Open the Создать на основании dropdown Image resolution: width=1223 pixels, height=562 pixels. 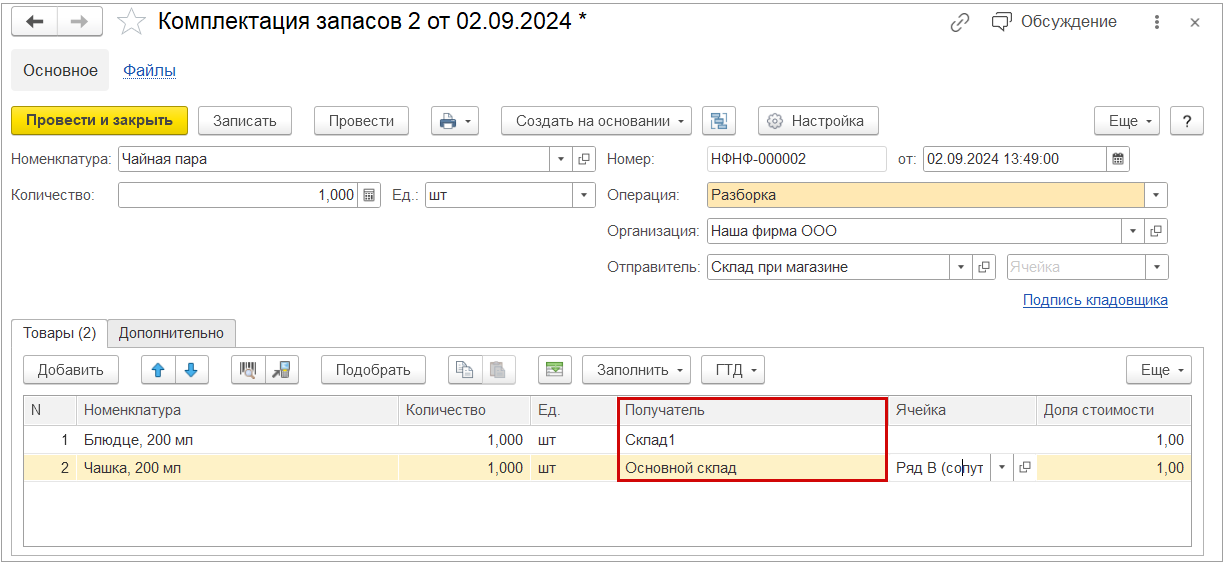(596, 121)
